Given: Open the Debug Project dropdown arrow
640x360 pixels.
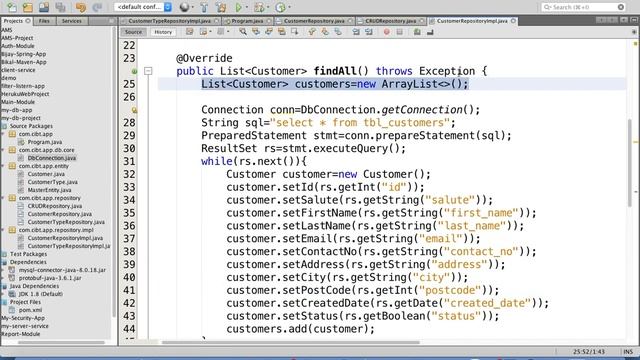Looking at the screenshot, I should (268, 7).
